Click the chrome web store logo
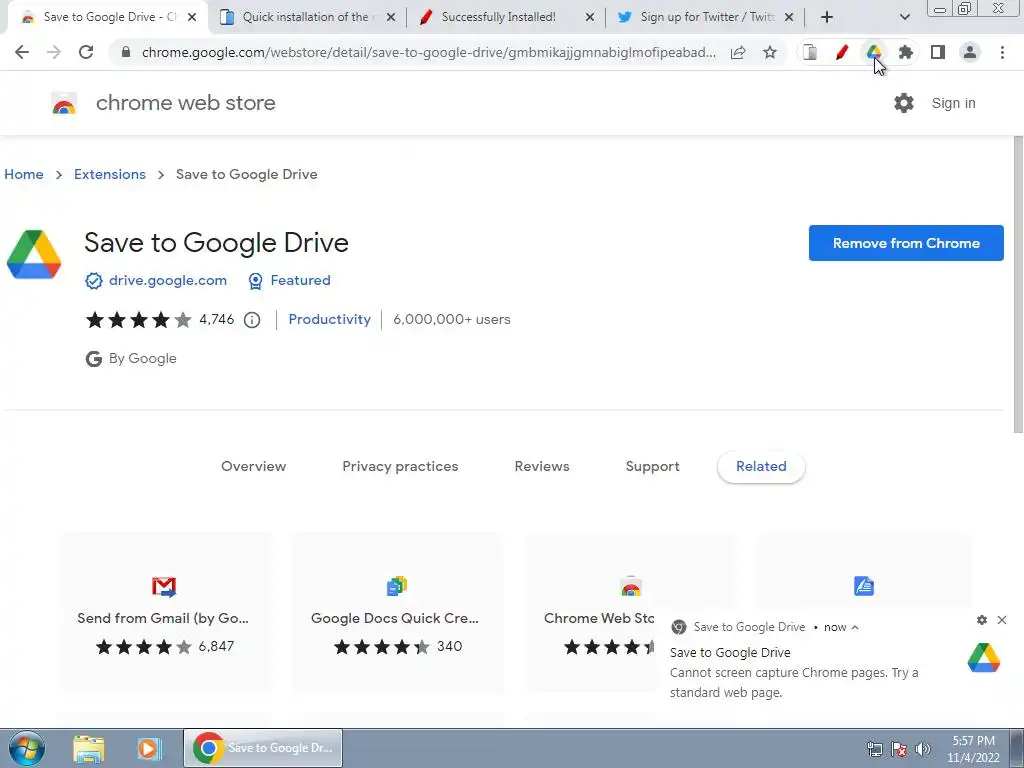1024x768 pixels. (x=64, y=103)
